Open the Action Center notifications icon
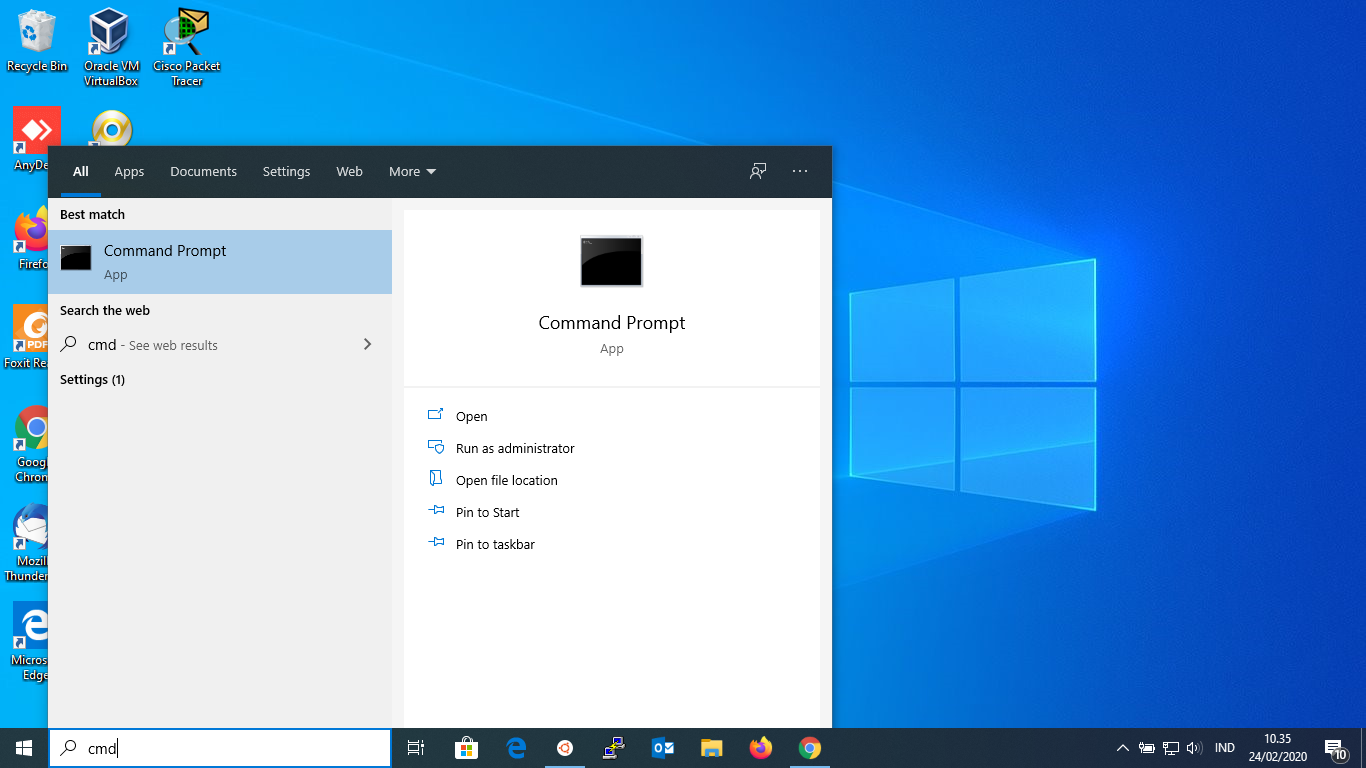The image size is (1366, 768). click(x=1336, y=748)
